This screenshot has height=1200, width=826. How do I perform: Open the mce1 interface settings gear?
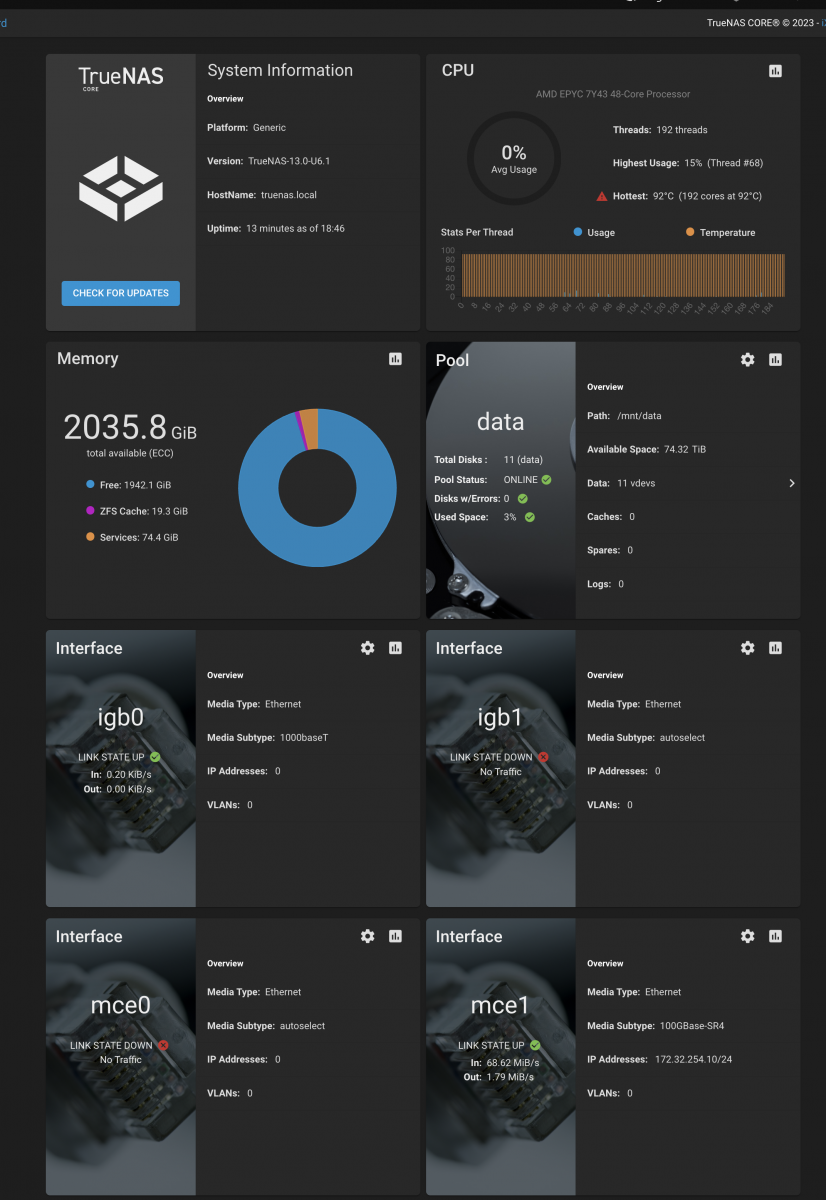coord(747,936)
